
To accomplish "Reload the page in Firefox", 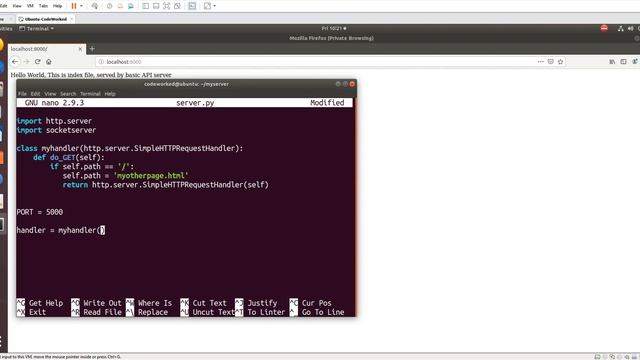I will 38,62.
